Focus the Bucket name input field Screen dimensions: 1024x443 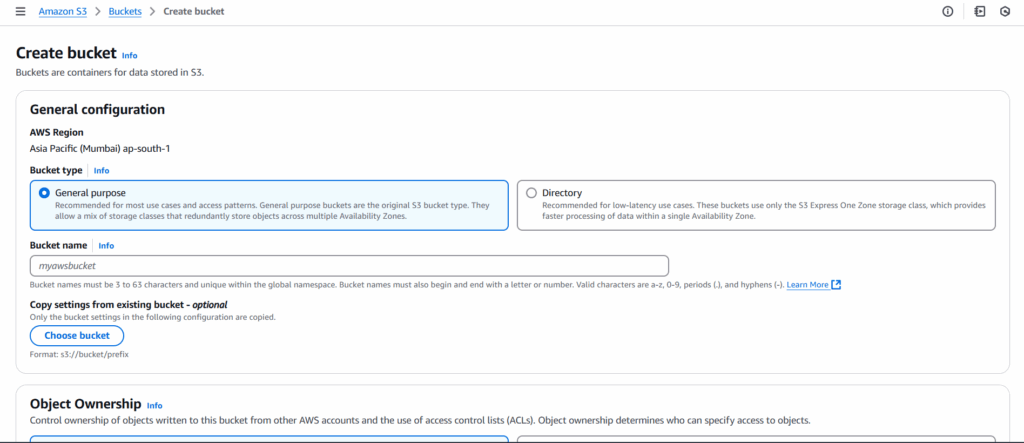click(349, 266)
